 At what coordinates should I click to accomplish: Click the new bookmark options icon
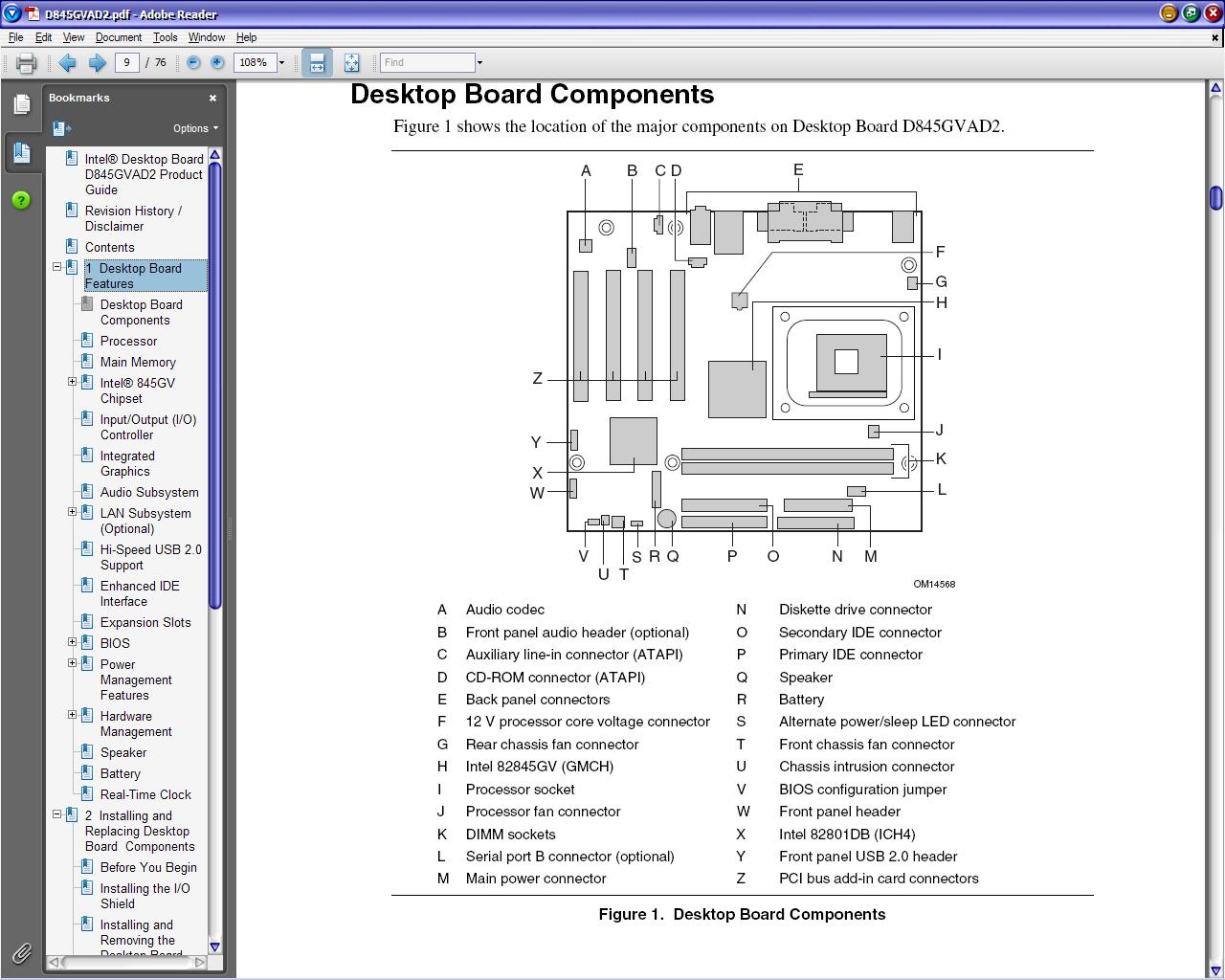pos(61,128)
